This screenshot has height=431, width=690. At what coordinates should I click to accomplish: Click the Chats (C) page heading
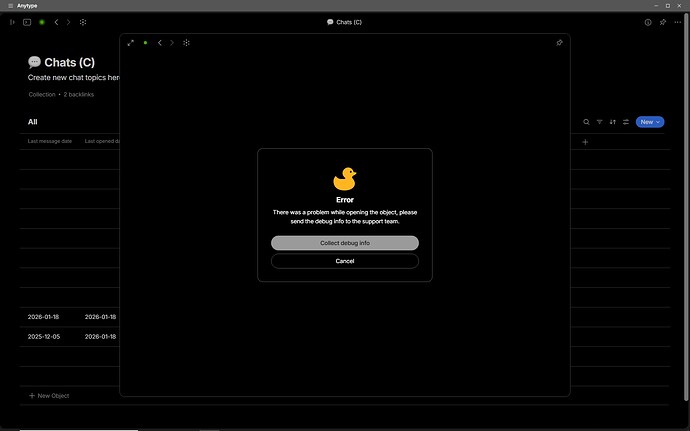[70, 63]
